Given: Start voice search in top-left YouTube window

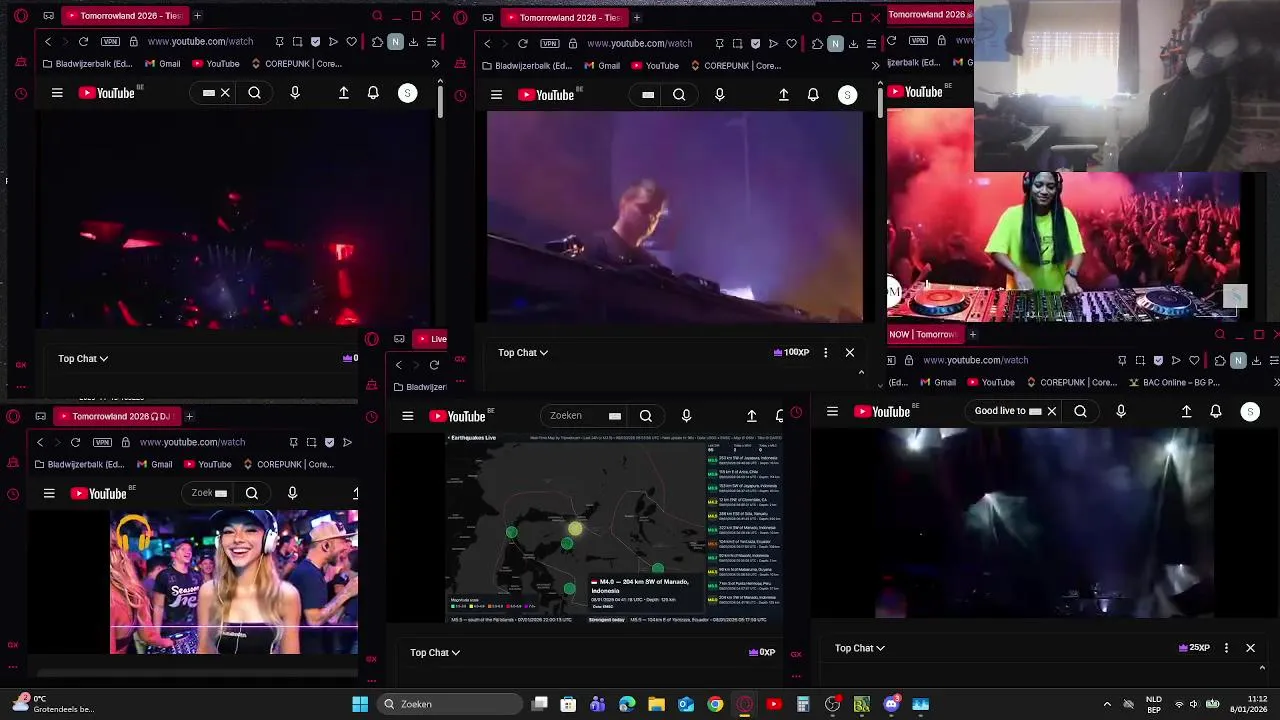Looking at the screenshot, I should point(295,93).
